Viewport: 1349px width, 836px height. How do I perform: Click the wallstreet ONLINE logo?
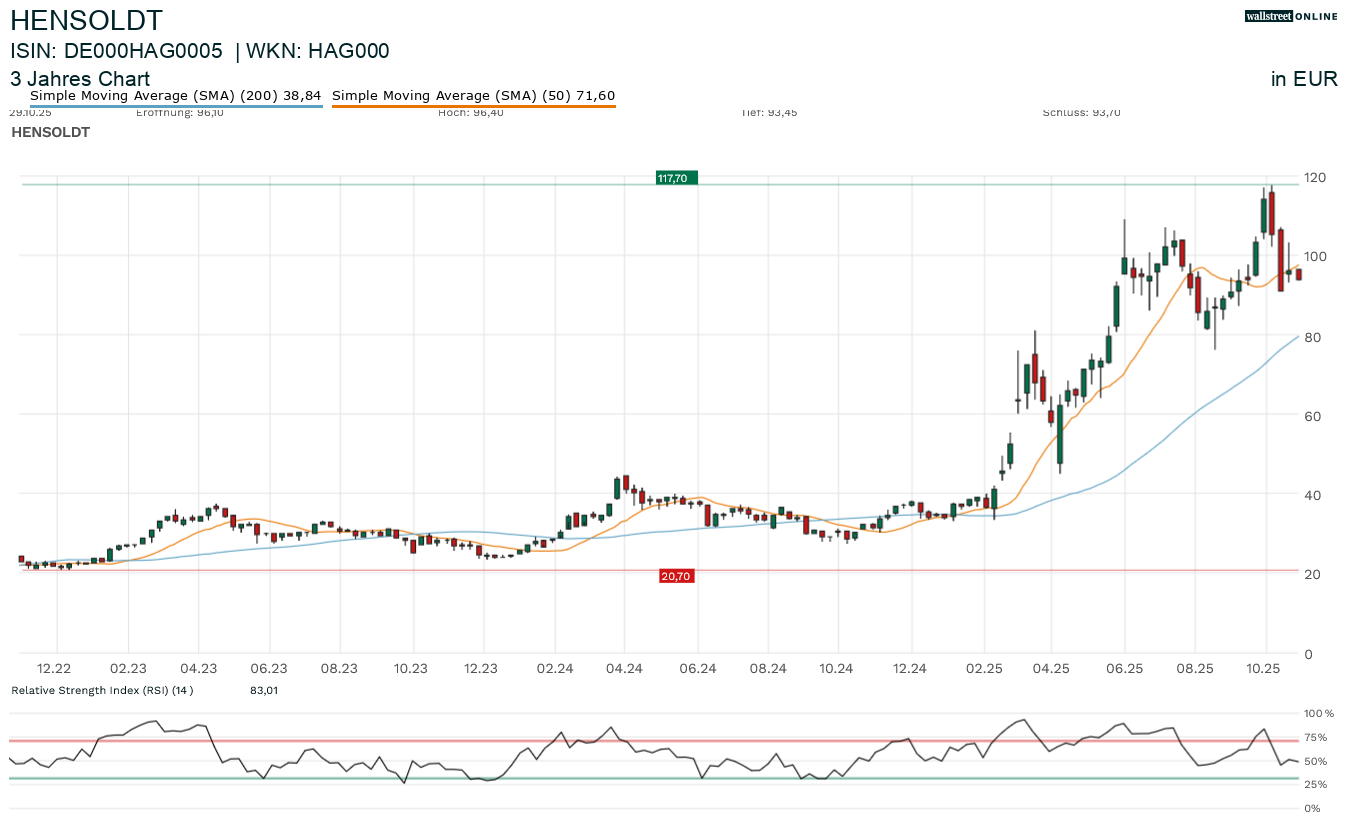tap(1291, 16)
